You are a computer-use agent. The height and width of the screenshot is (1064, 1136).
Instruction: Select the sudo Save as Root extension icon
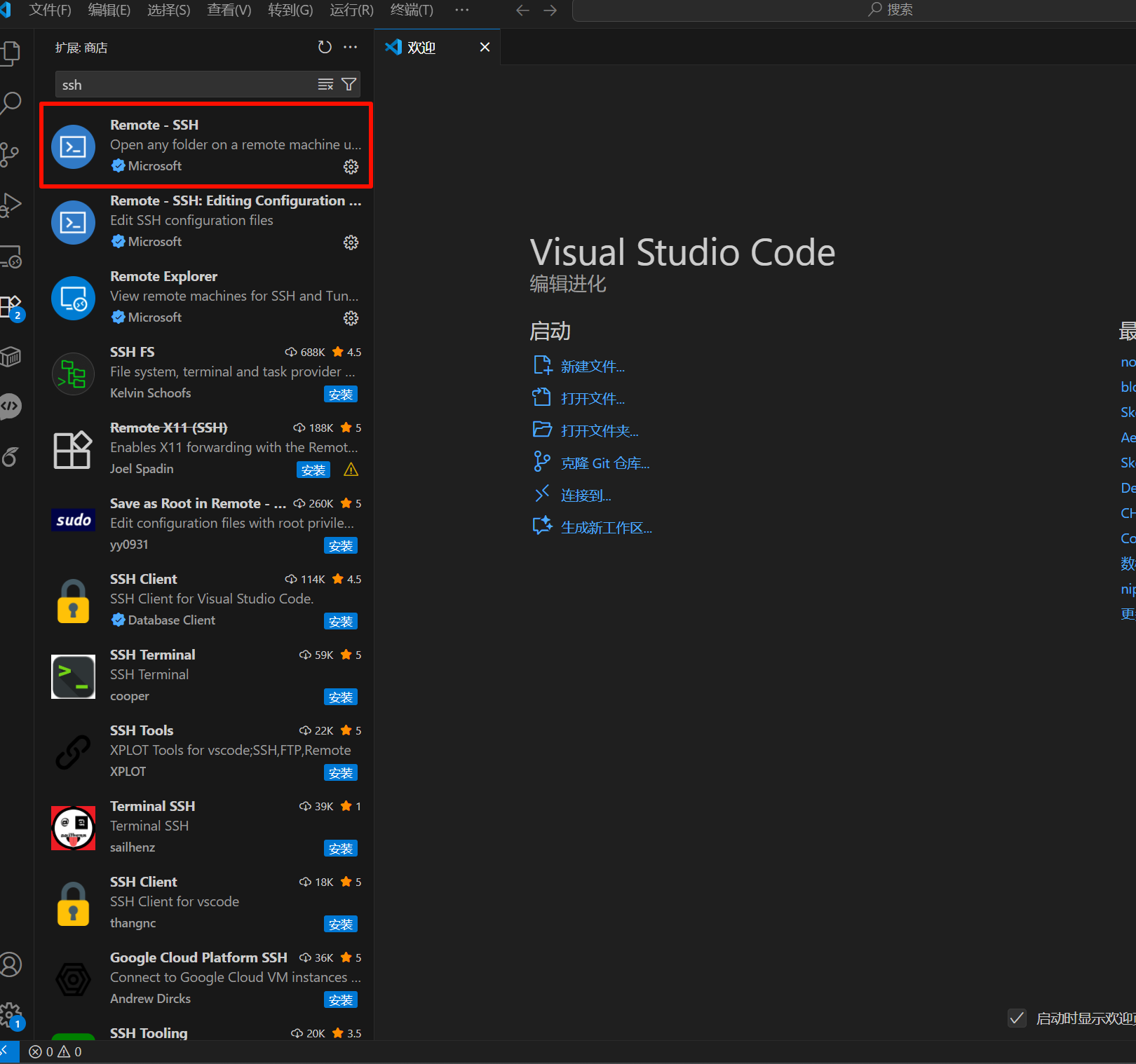73,519
